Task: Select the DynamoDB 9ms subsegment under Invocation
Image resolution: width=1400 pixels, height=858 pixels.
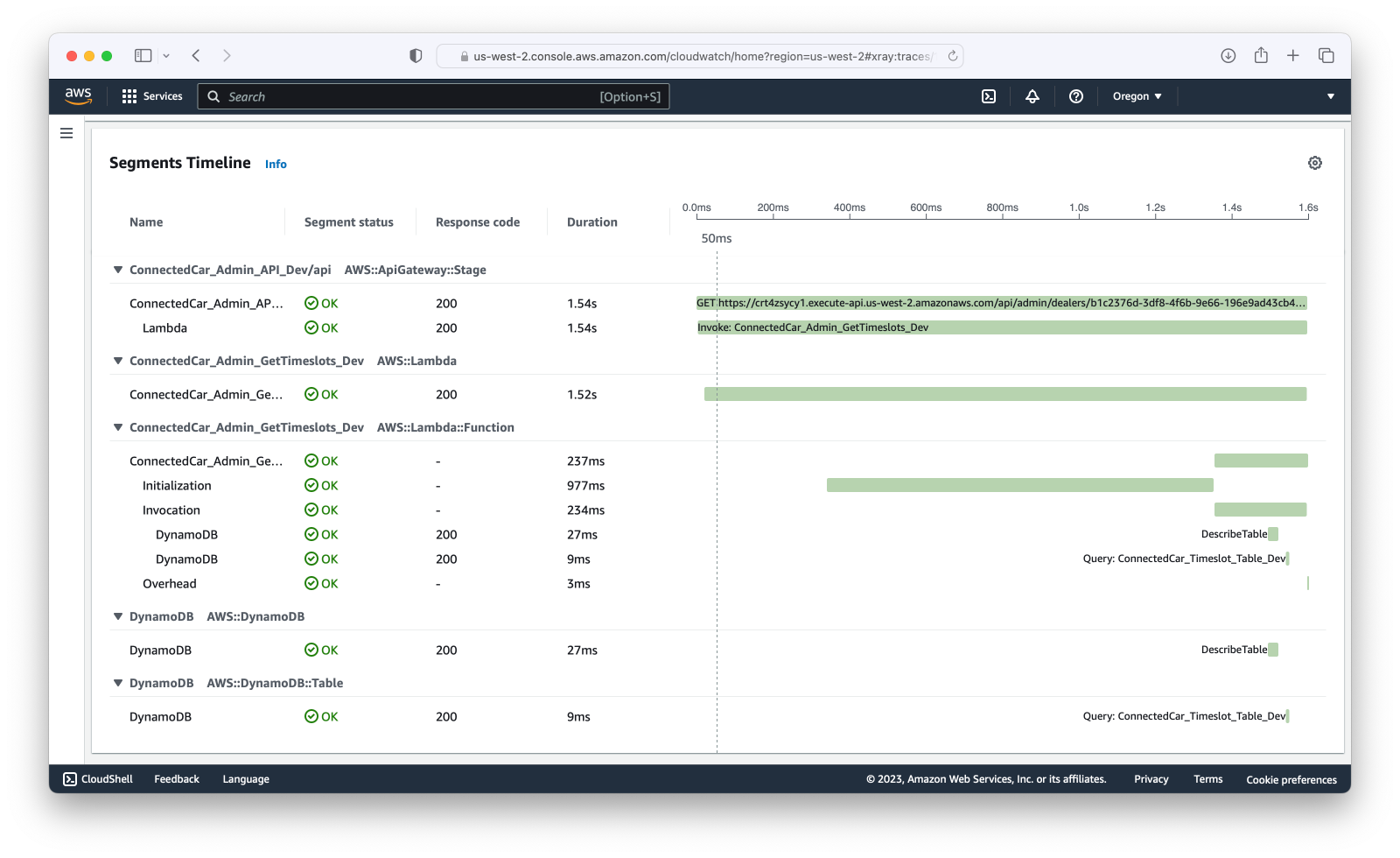Action: coord(186,559)
